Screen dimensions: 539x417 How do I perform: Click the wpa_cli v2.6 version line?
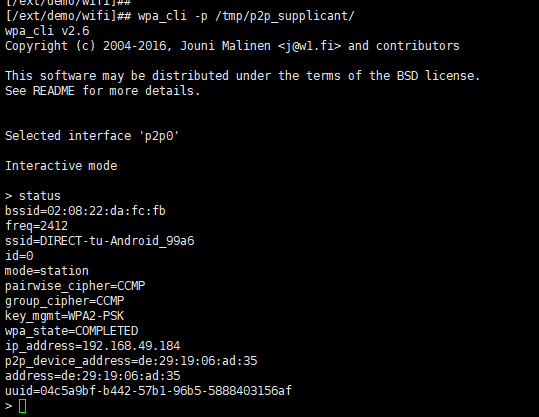pos(47,31)
